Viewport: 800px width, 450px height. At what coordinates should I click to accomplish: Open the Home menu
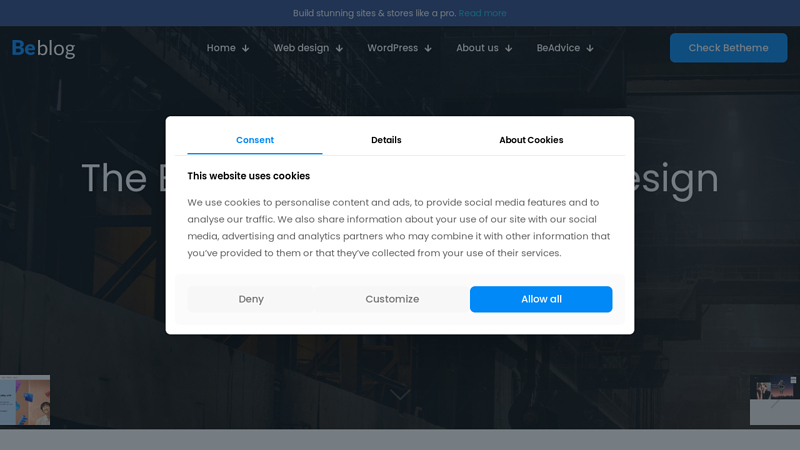click(221, 48)
